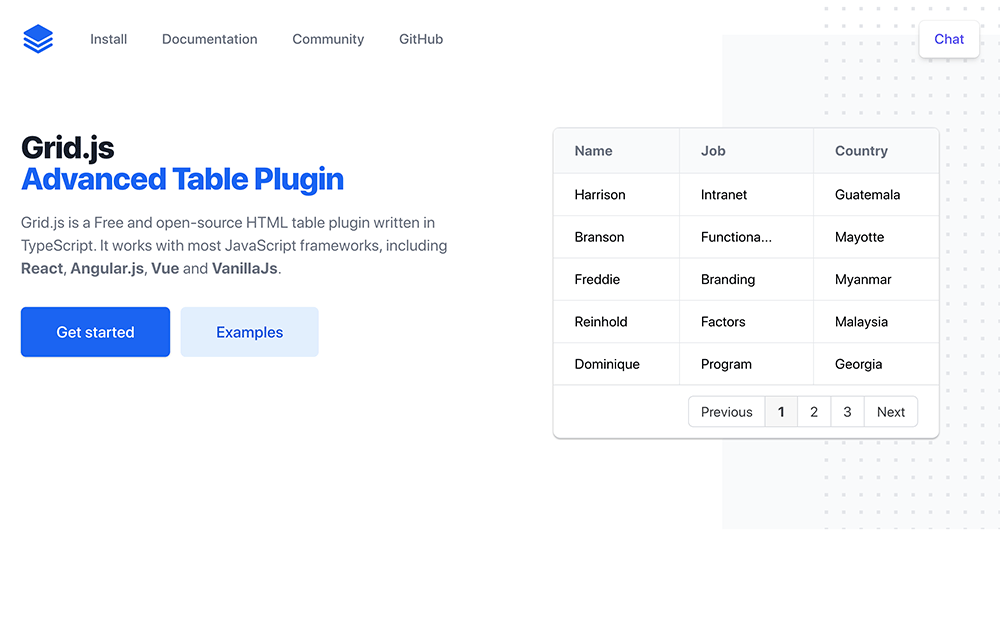
Task: Select page 1 in pagination
Action: click(781, 411)
